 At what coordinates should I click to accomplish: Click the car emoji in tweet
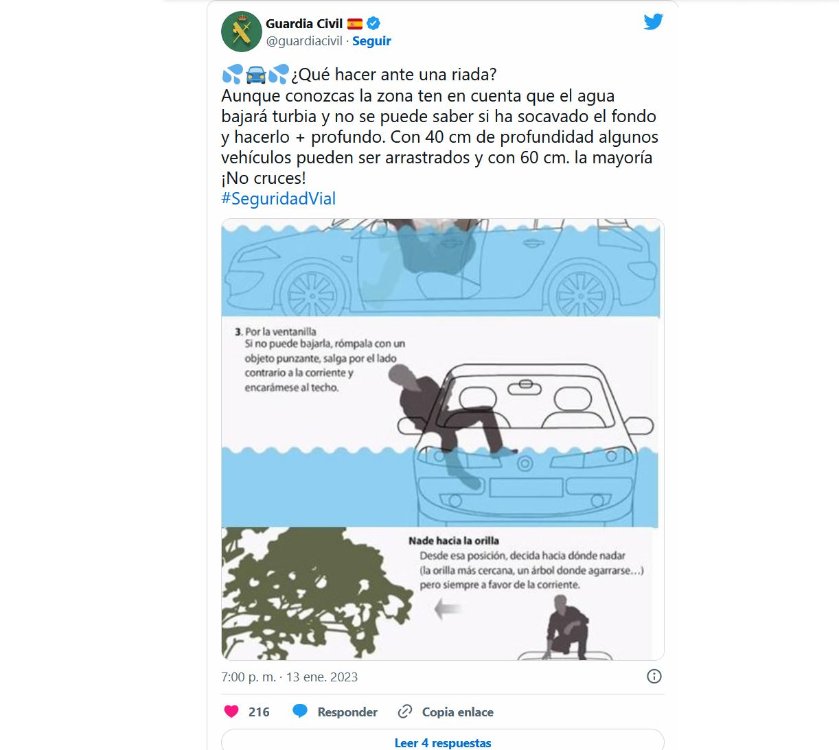point(256,75)
